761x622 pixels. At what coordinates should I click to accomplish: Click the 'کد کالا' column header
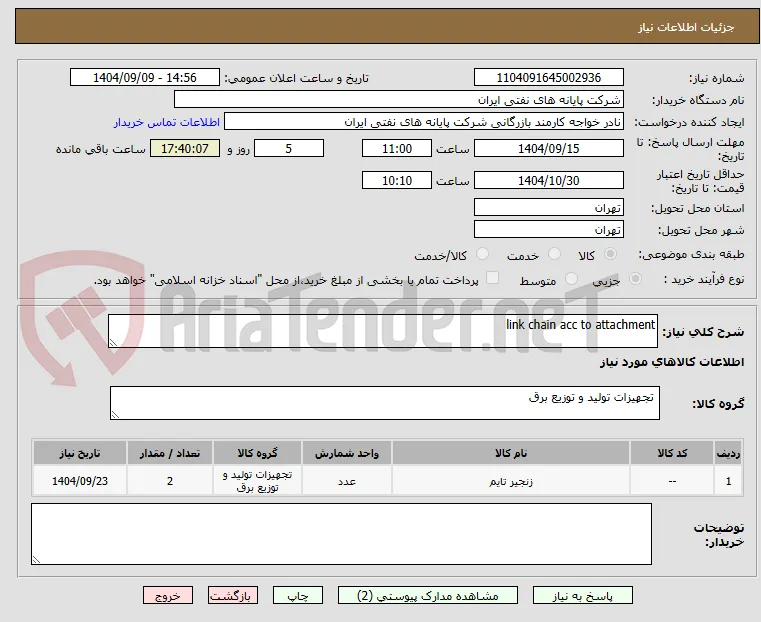click(672, 453)
